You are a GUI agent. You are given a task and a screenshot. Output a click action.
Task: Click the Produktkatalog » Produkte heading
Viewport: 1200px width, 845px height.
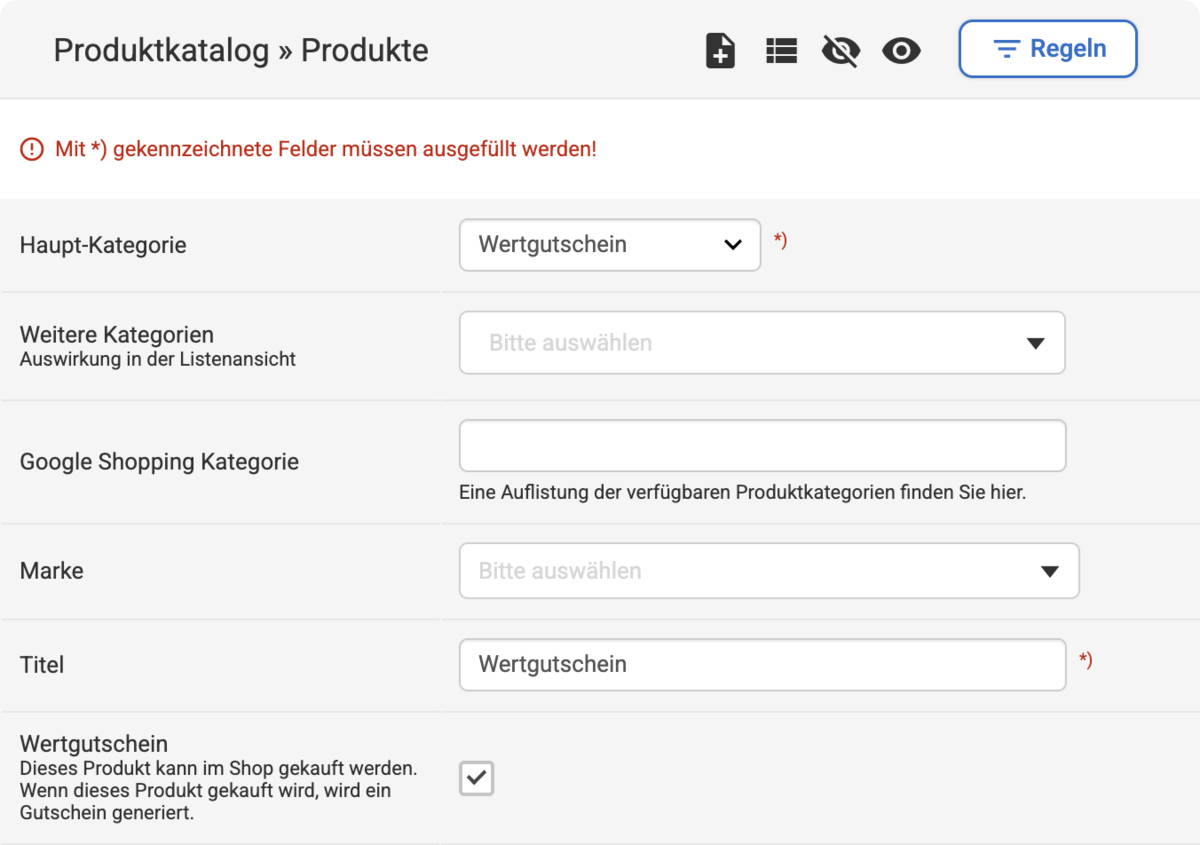pos(241,50)
